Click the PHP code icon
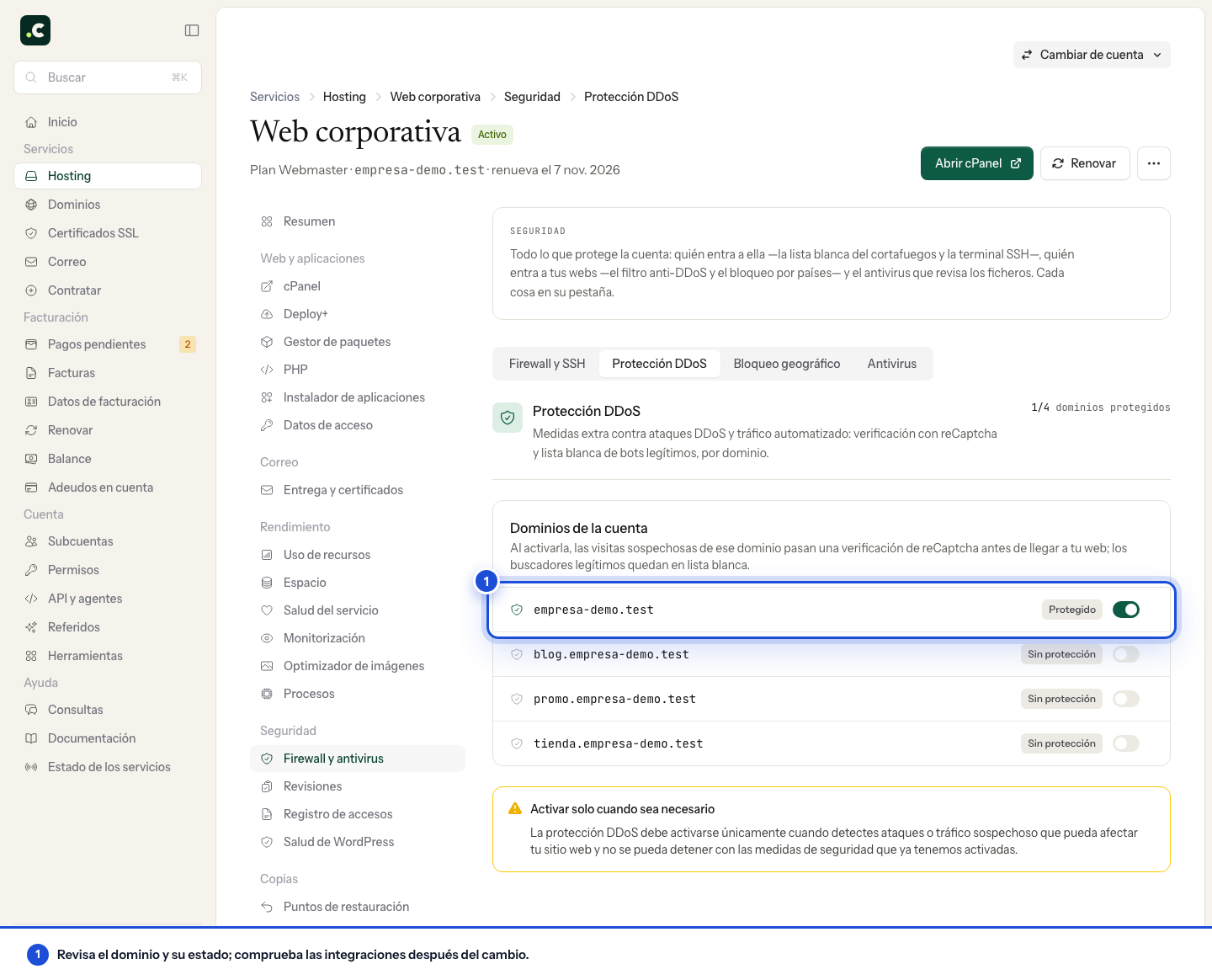 tap(267, 370)
